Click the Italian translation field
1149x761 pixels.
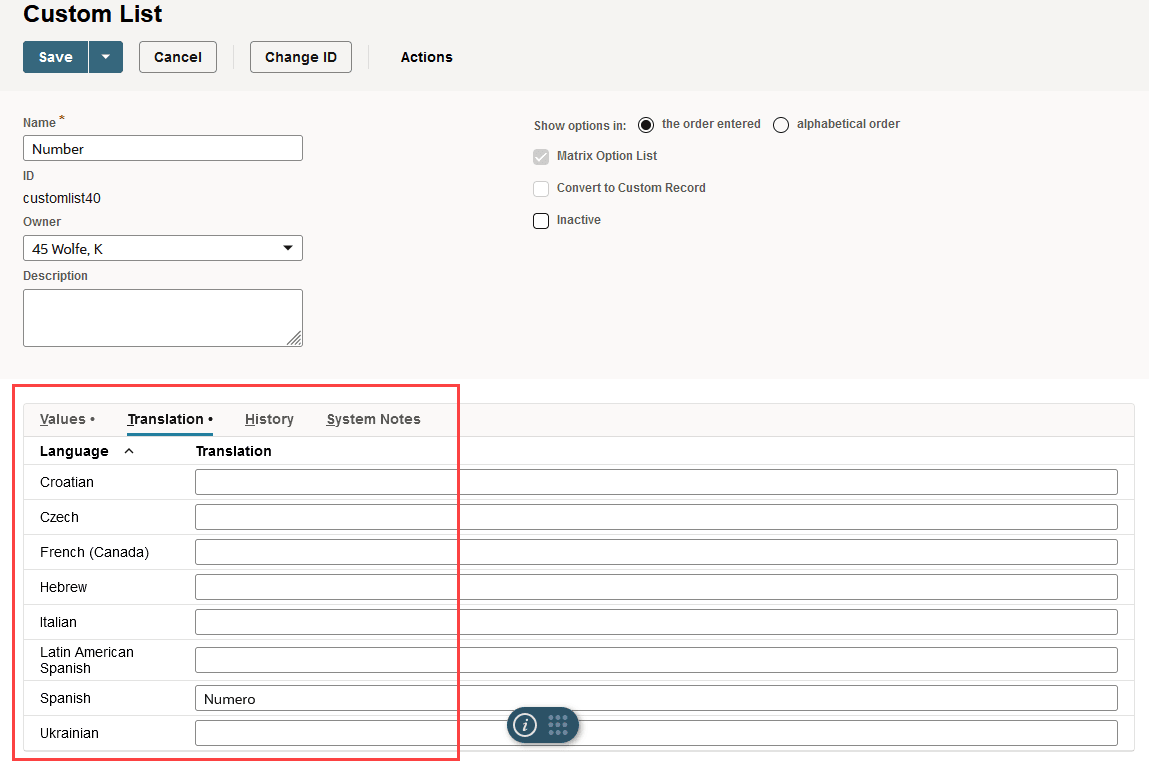pyautogui.click(x=656, y=623)
